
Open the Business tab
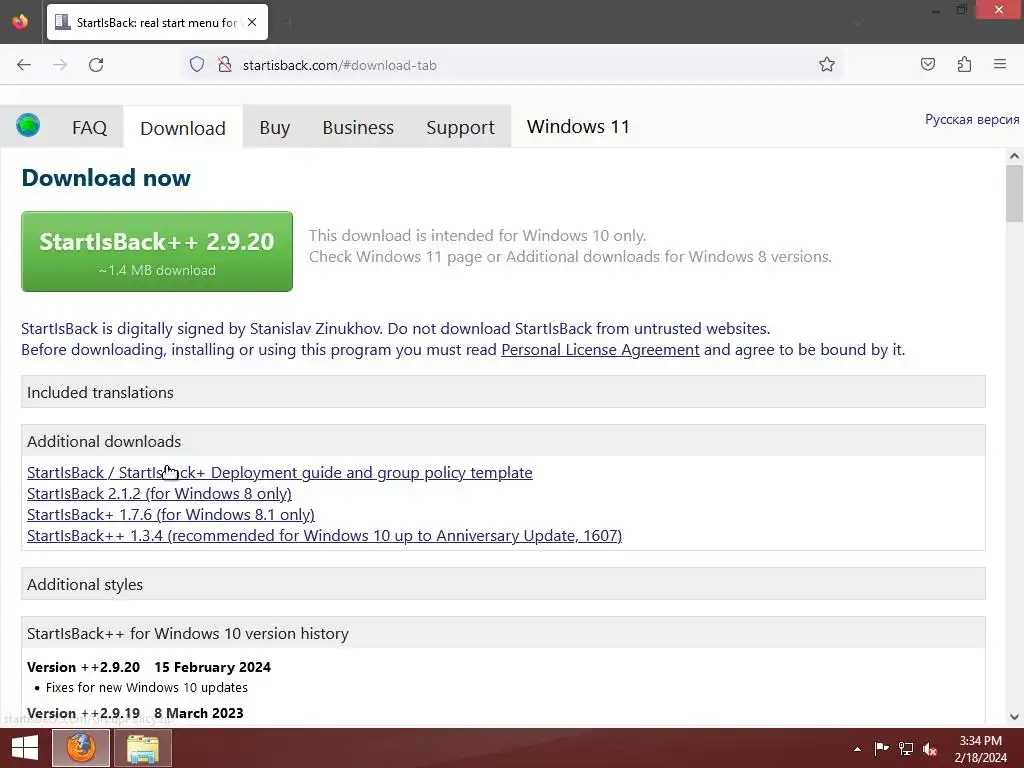(358, 127)
